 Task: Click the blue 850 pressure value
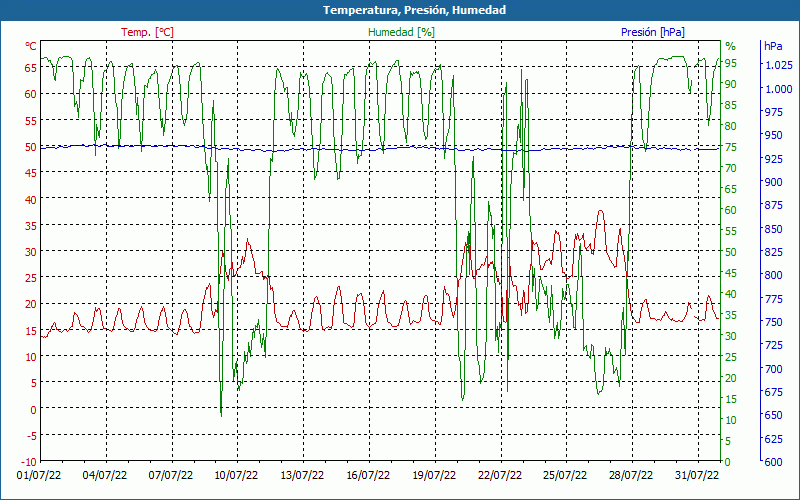point(773,229)
